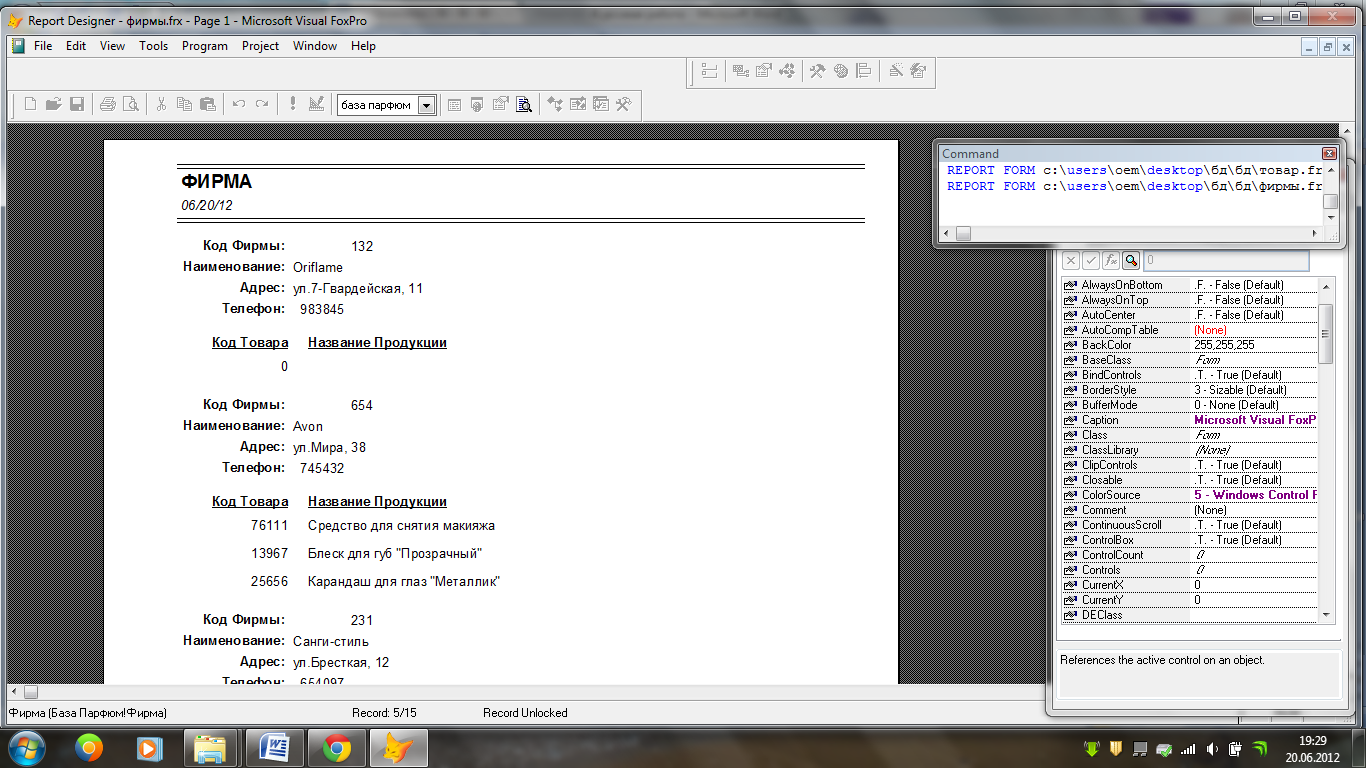Click the Copy toolbar icon
The image size is (1366, 768).
point(184,104)
